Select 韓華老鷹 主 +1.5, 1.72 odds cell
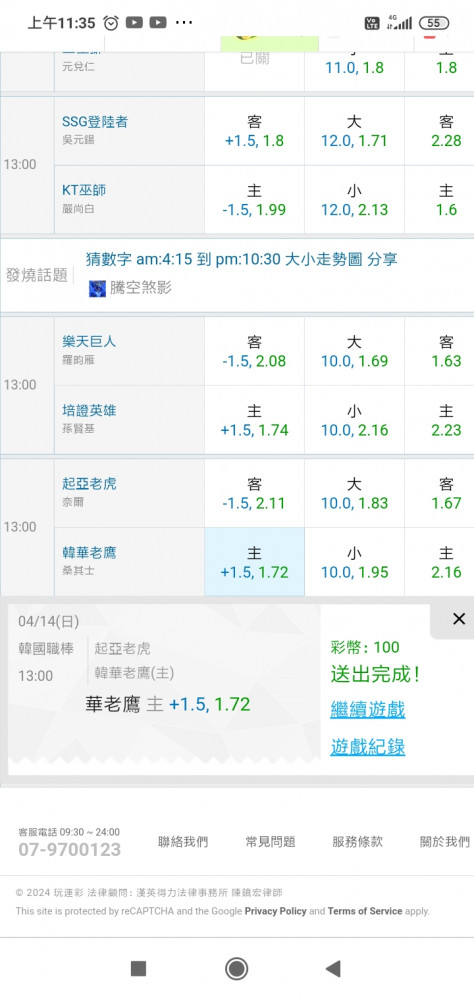The width and height of the screenshot is (474, 1000). pos(254,562)
